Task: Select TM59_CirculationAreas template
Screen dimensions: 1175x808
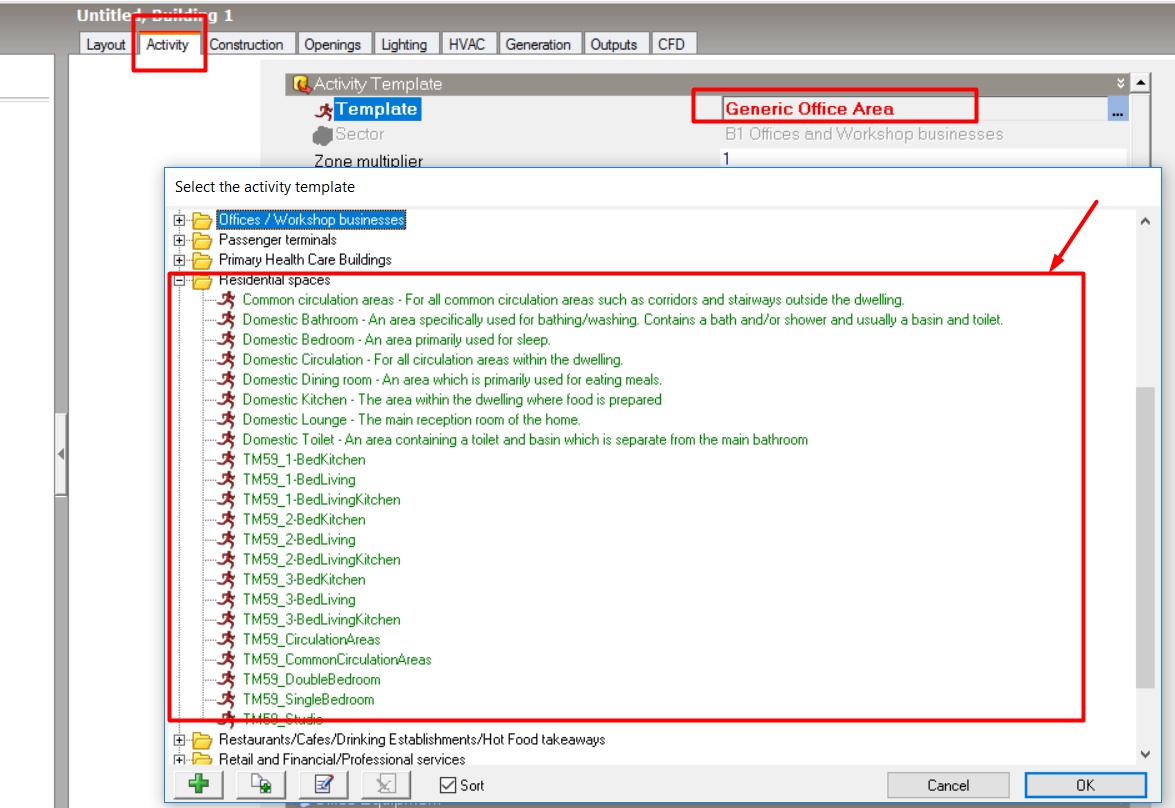Action: tap(311, 639)
